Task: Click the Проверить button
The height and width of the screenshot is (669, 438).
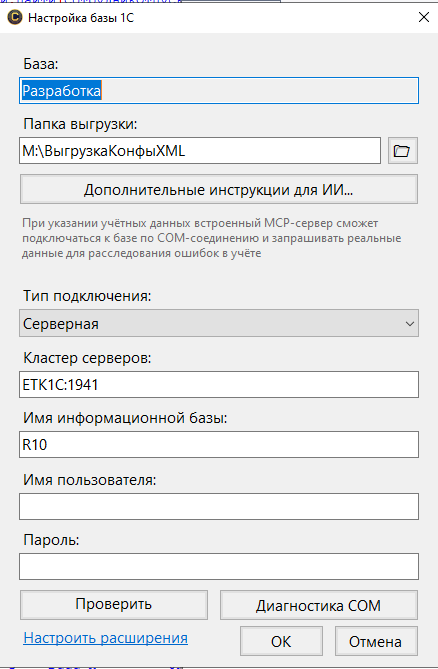Action: (114, 605)
